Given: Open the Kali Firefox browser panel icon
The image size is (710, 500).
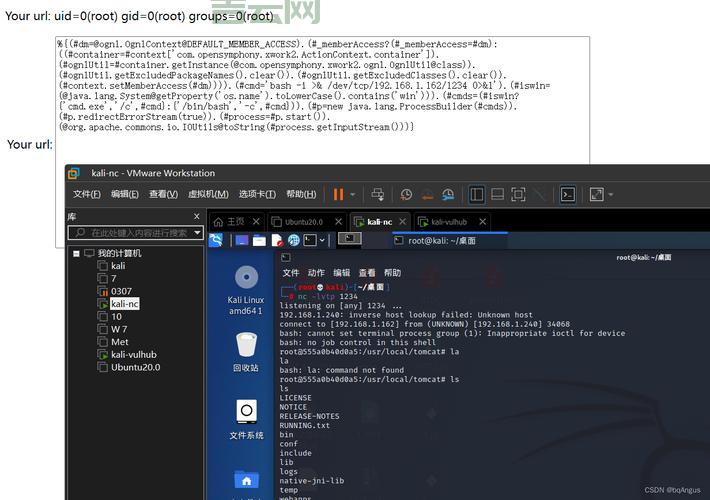Looking at the screenshot, I should click(x=293, y=240).
